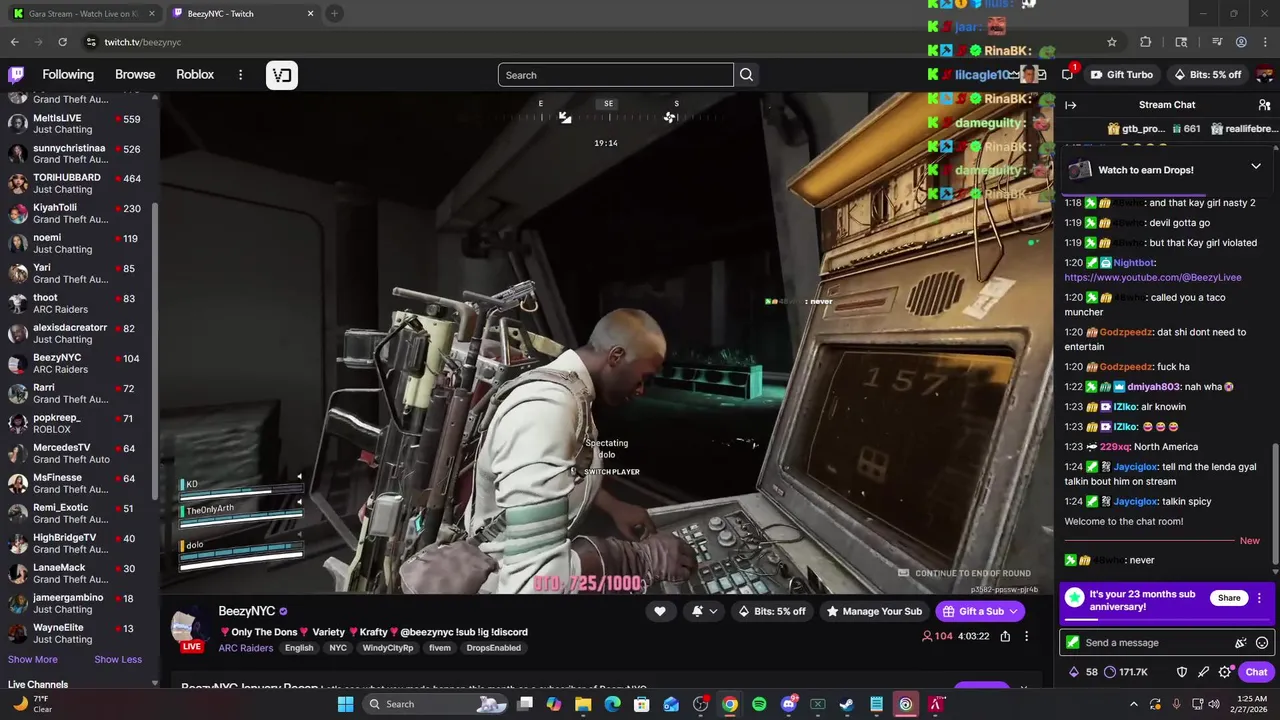1280x720 pixels.
Task: Click the chat sword moderator icon
Action: [1204, 672]
